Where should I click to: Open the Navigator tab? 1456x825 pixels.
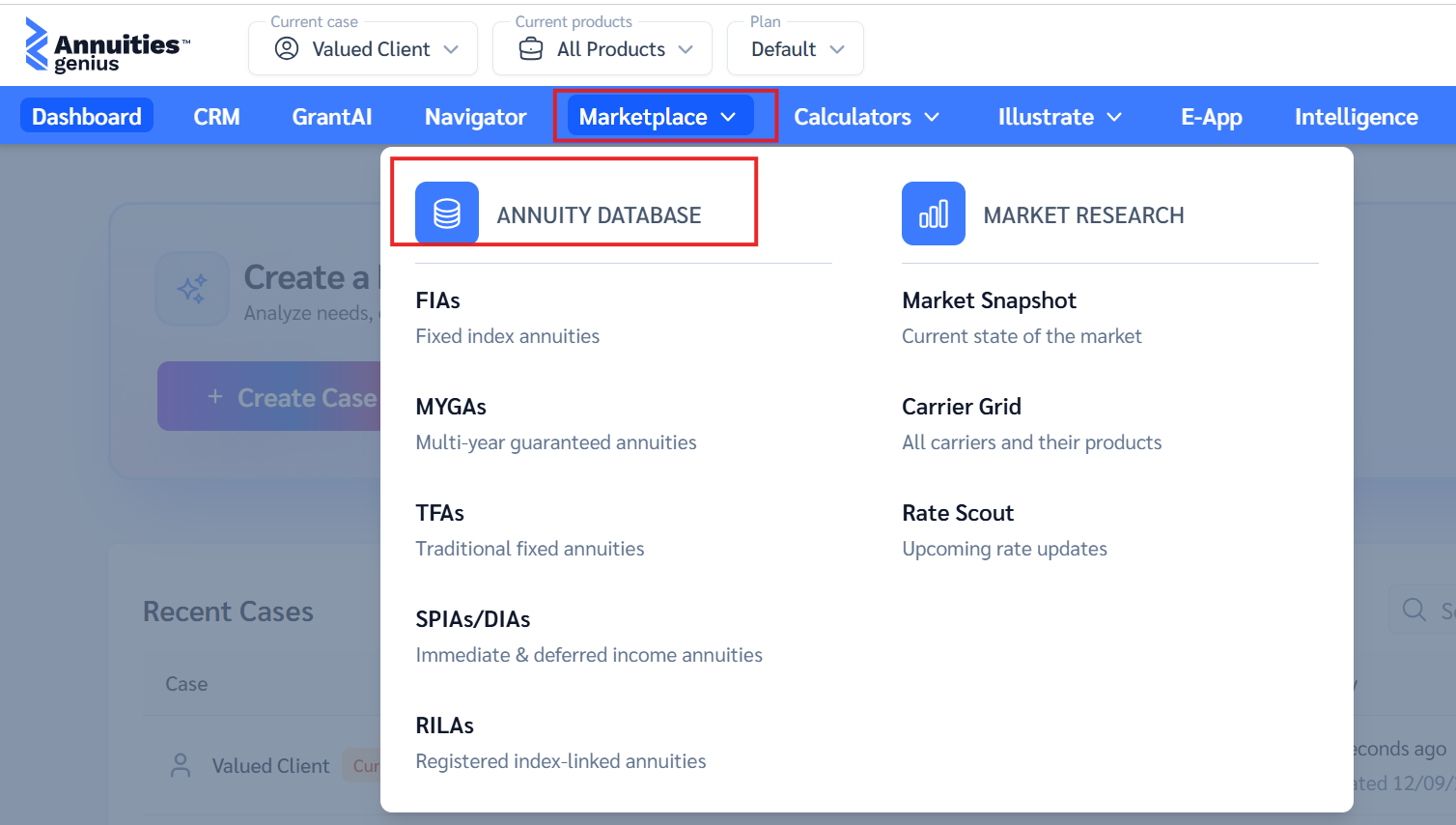coord(476,117)
